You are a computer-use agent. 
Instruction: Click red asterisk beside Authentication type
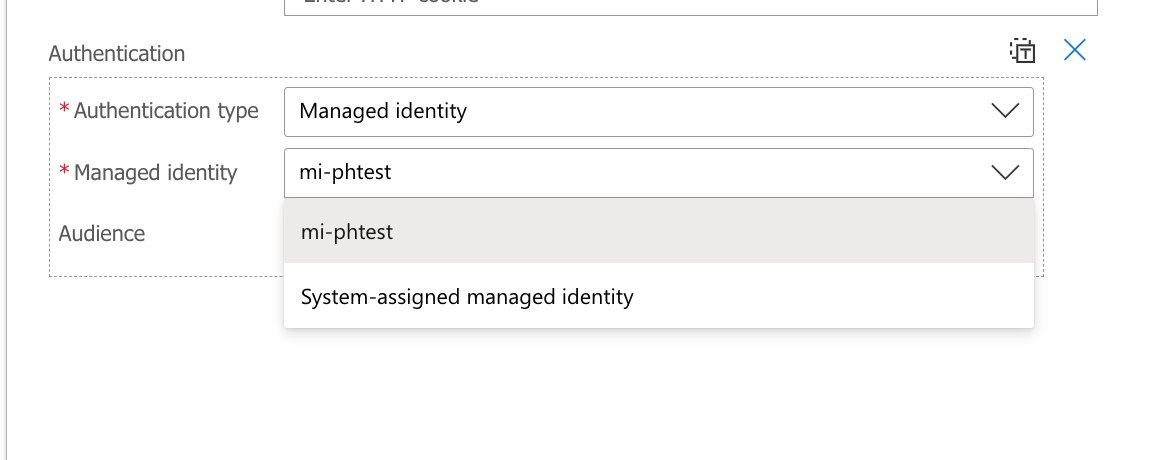pyautogui.click(x=64, y=109)
